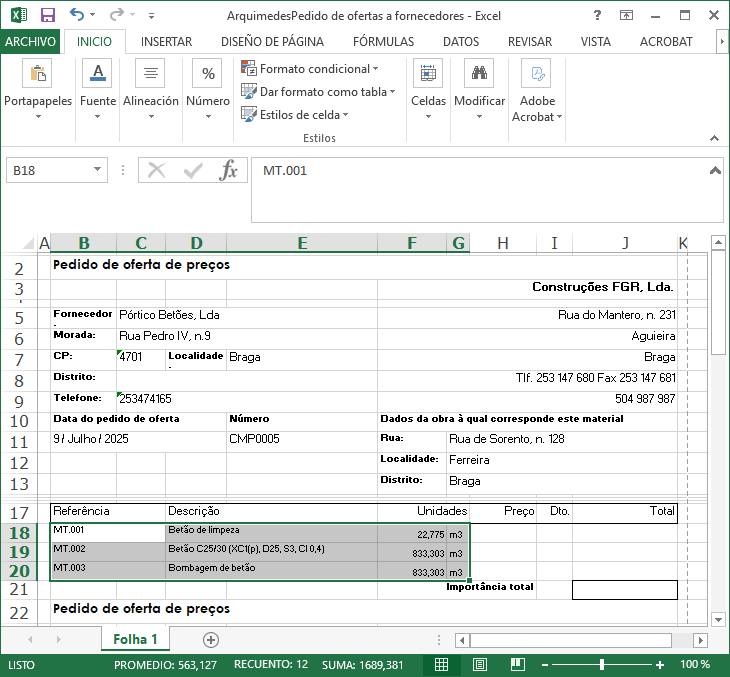This screenshot has height=677, width=730.
Task: Click the Importância total empty box cell
Action: point(624,590)
